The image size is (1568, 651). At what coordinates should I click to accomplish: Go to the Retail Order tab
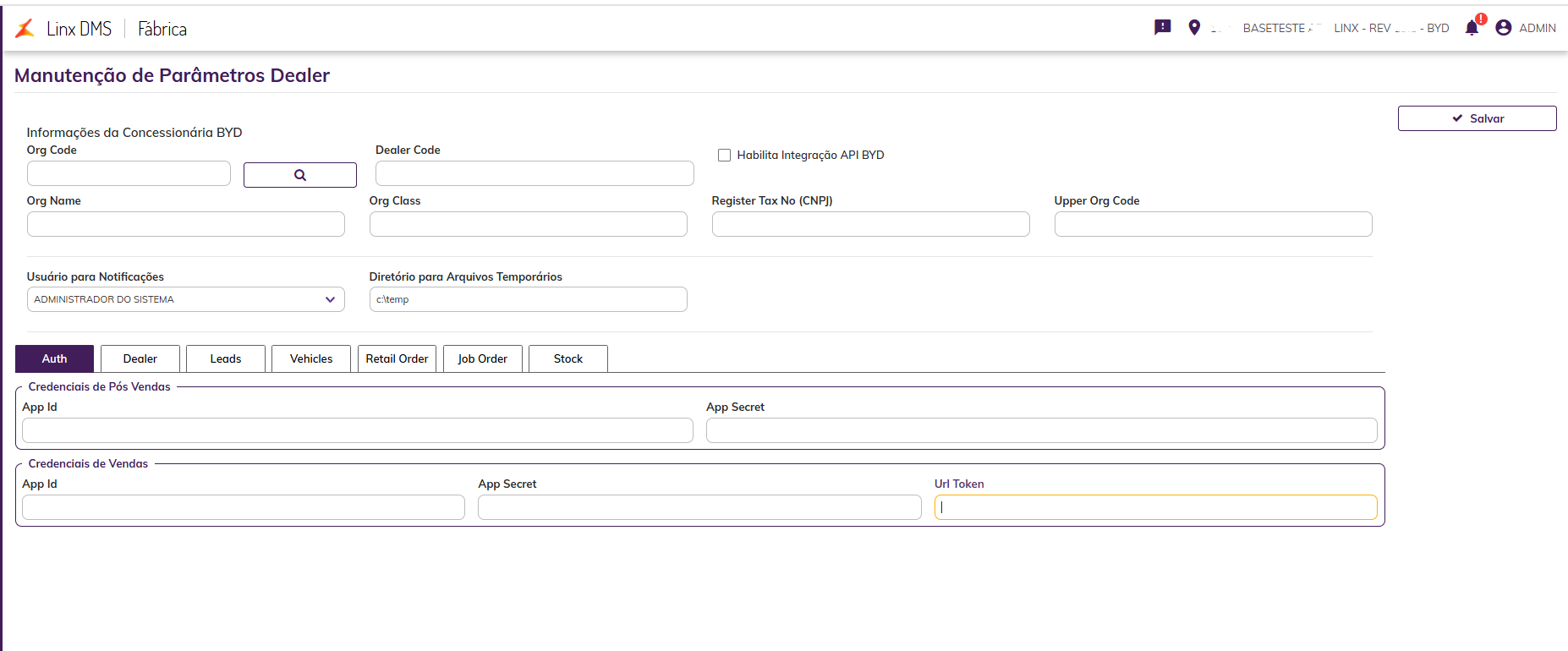point(397,358)
